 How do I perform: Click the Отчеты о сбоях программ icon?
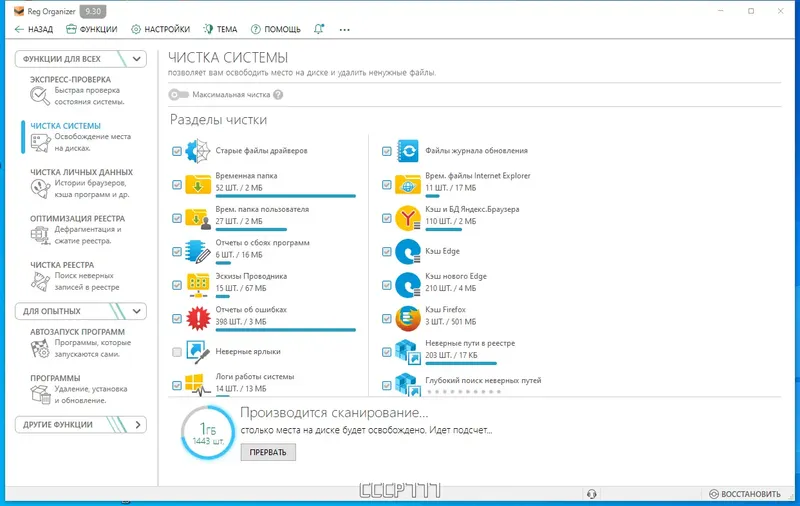(198, 251)
